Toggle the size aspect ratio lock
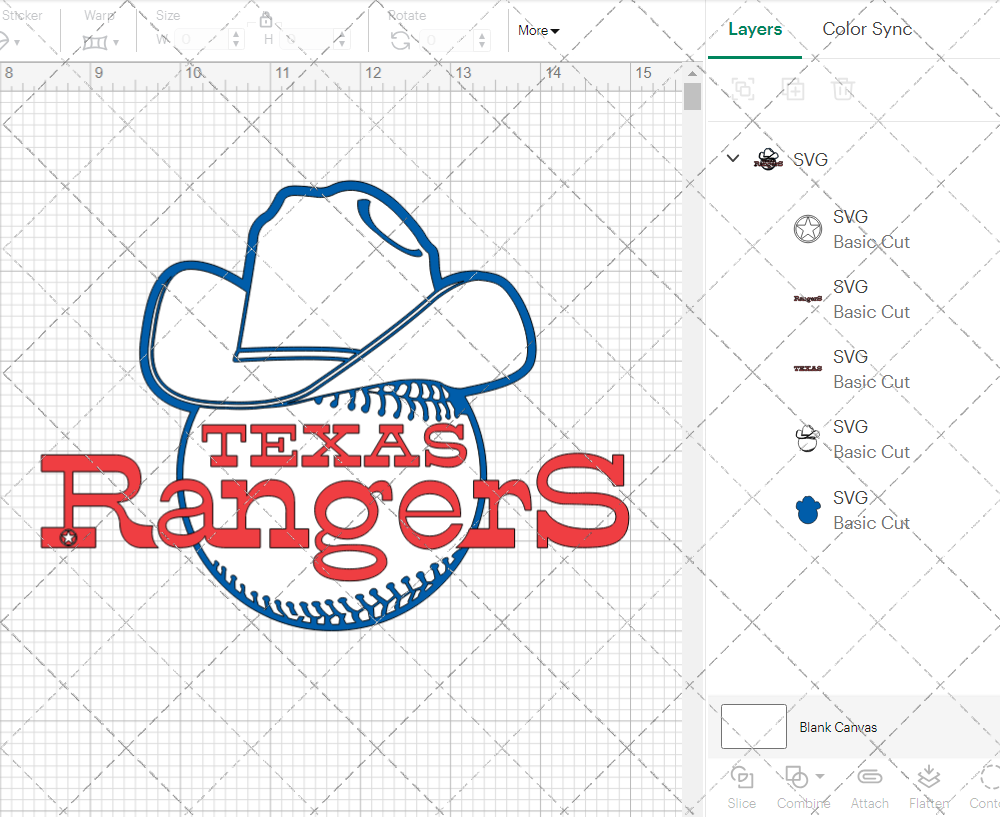 (266, 20)
